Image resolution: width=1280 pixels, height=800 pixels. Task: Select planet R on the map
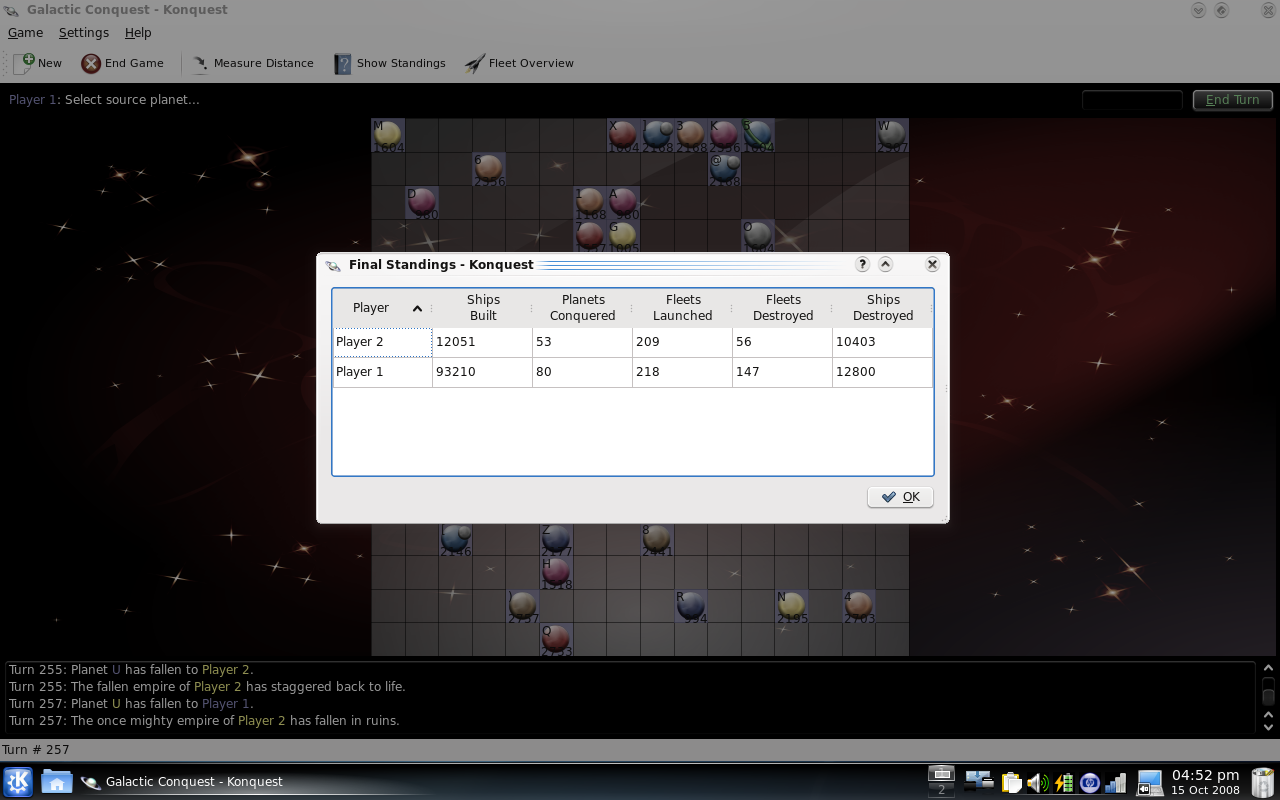pos(691,606)
